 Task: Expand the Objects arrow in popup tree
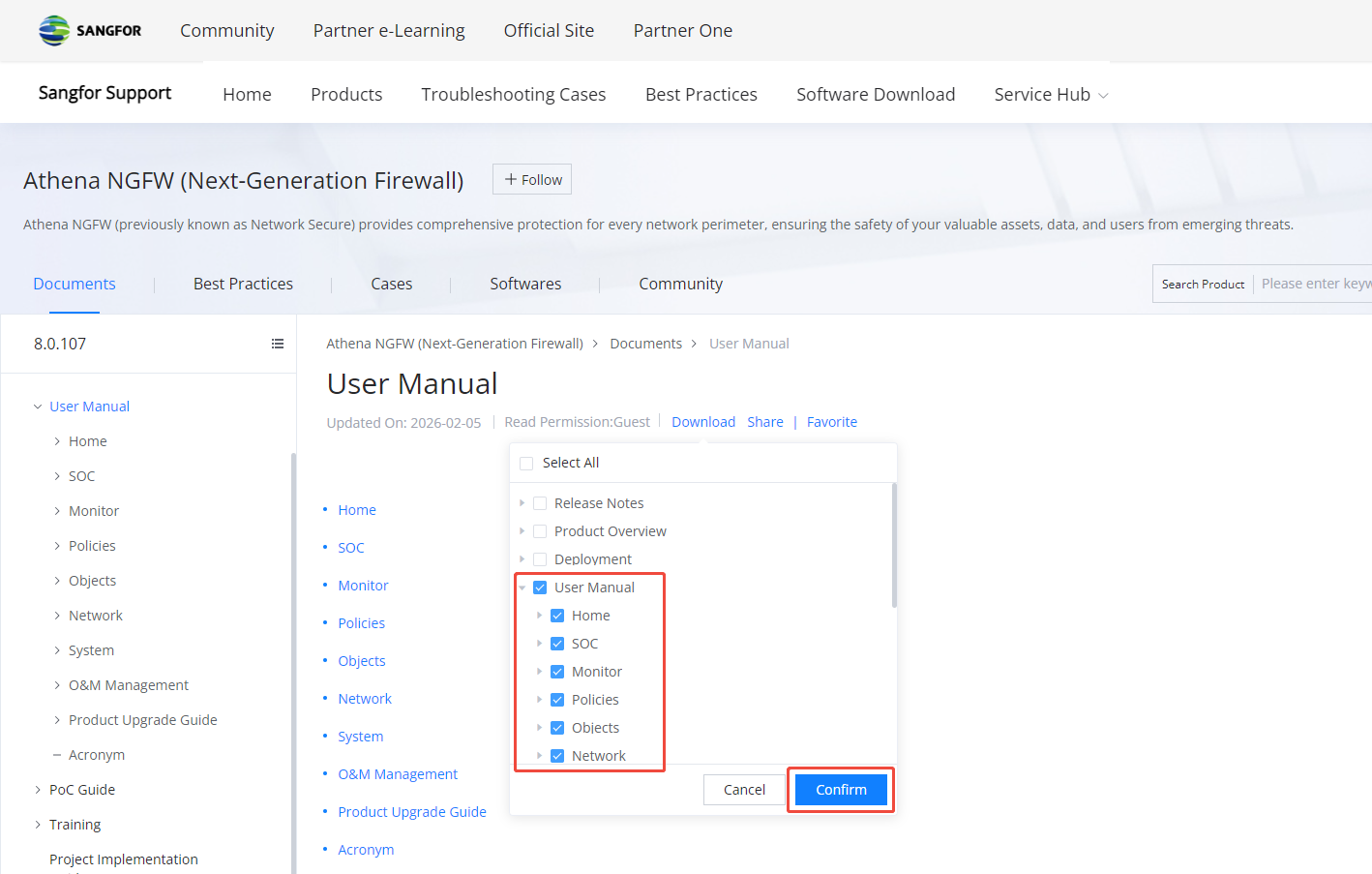(x=539, y=728)
